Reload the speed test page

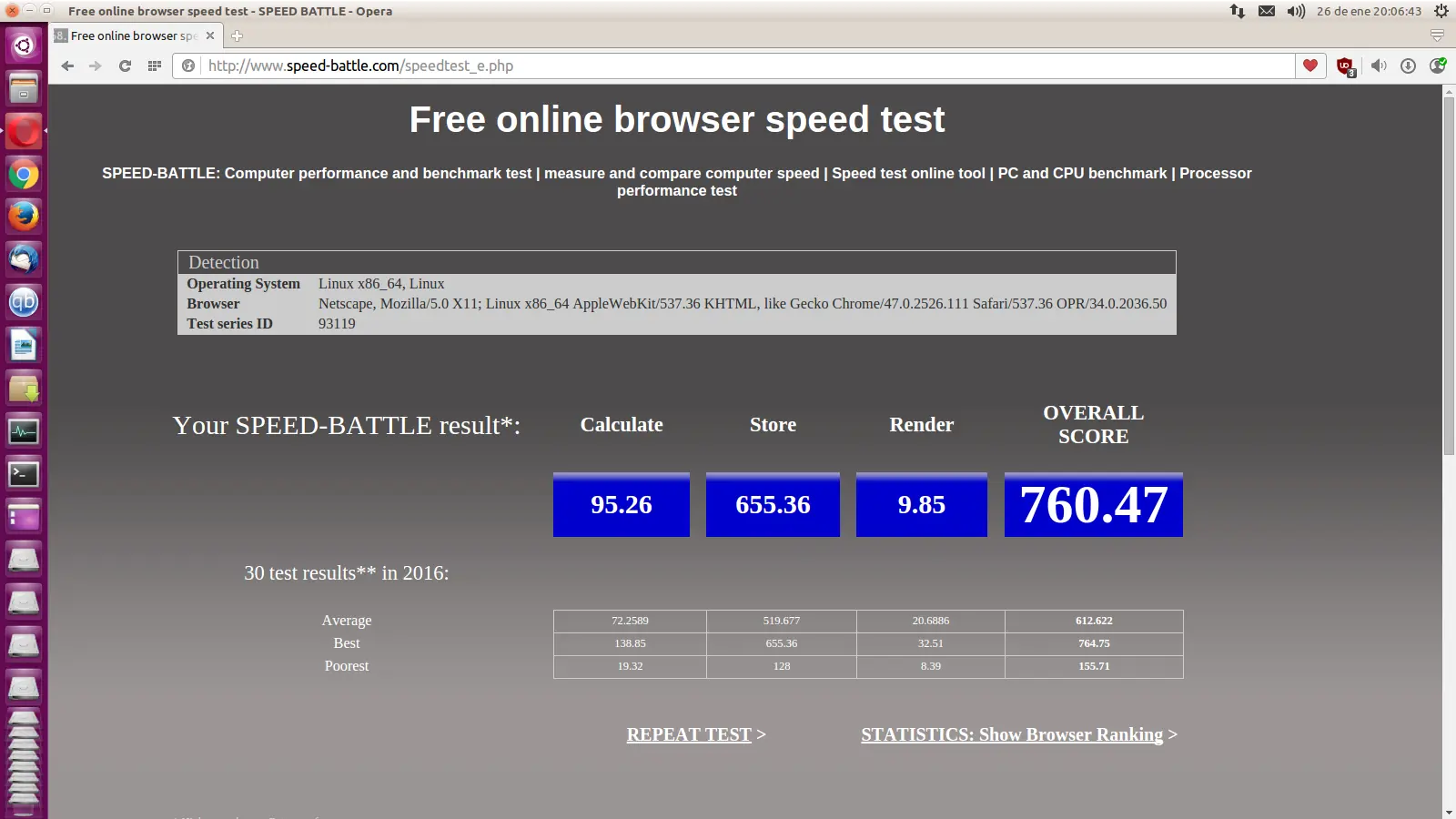click(x=125, y=66)
